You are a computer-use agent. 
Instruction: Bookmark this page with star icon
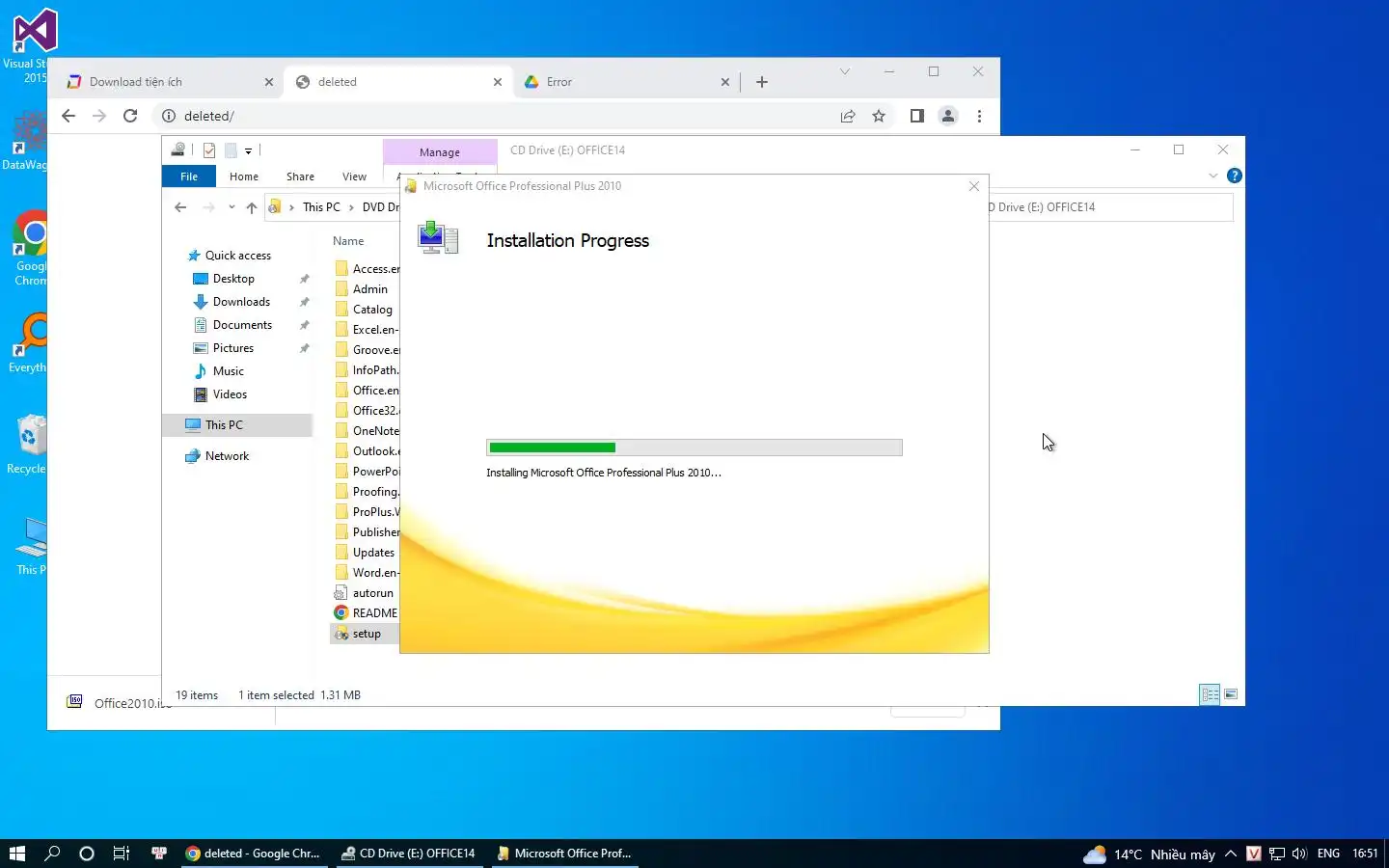pos(879,116)
